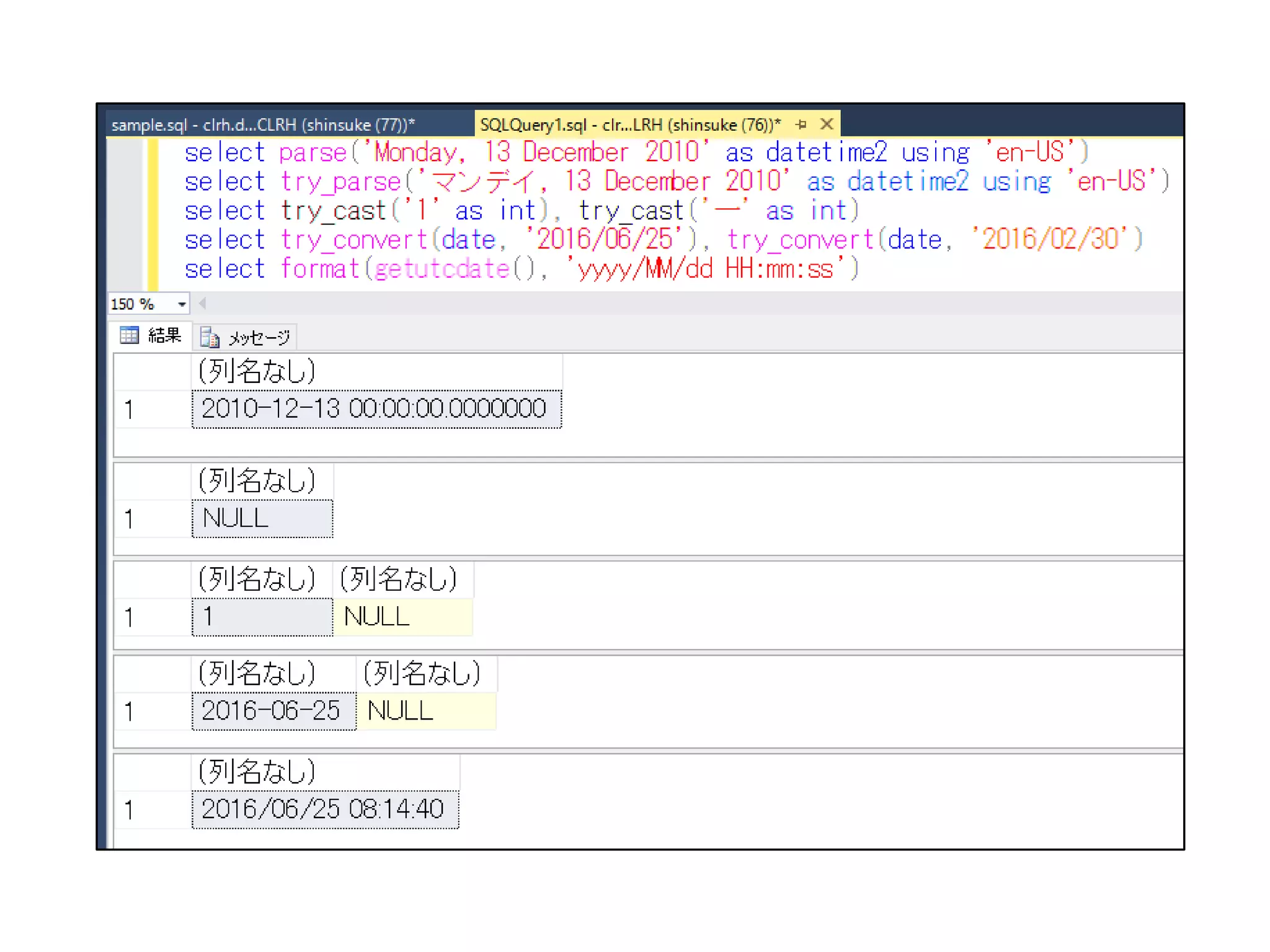Switch to the sample.sql tab
Viewport: 1270px width, 952px height.
pos(263,125)
